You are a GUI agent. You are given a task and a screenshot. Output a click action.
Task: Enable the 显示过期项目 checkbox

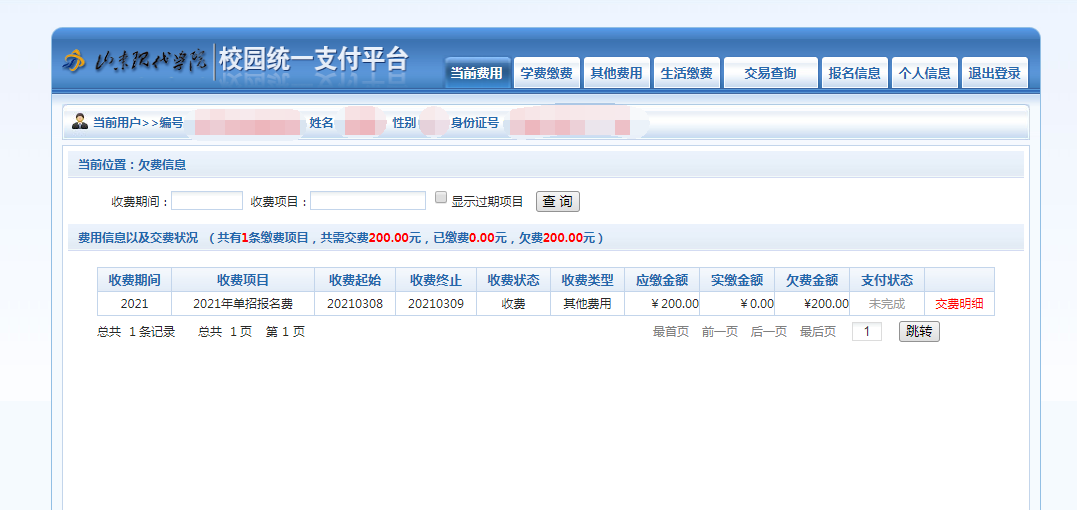coord(441,198)
